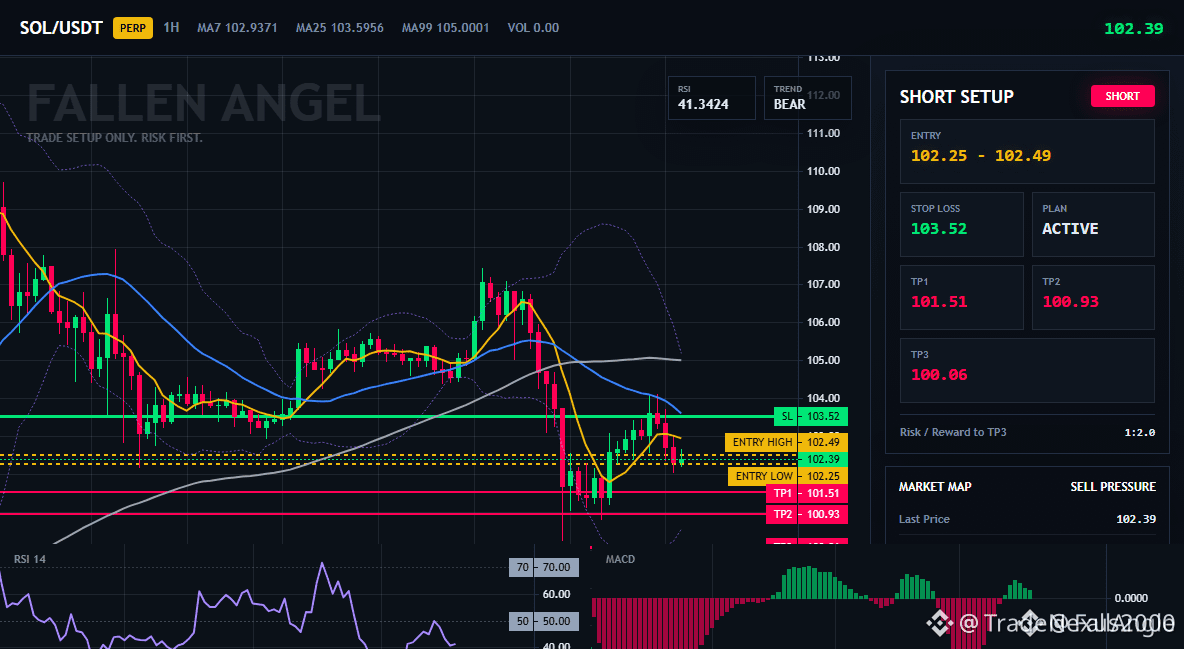Click the RSI 14 panel label
The width and height of the screenshot is (1184, 649).
(29, 559)
